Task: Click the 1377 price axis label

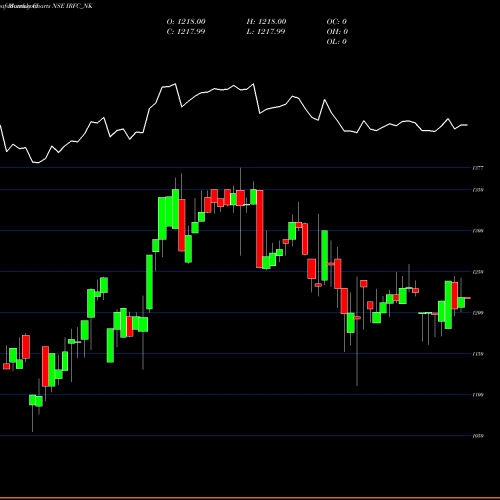Action: coord(478,168)
